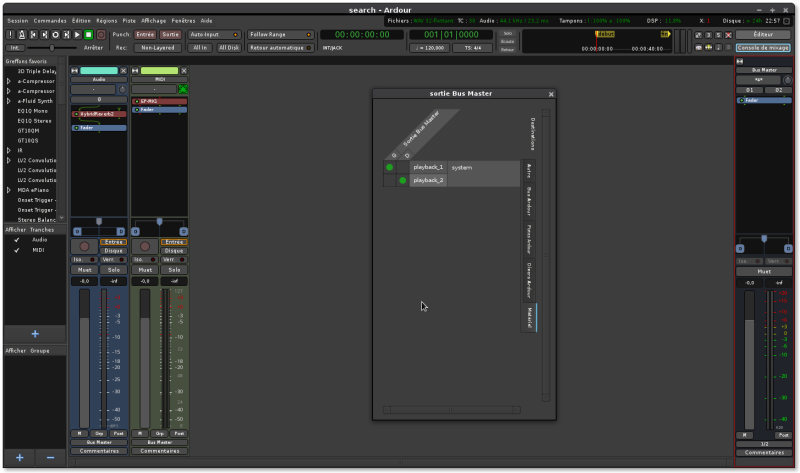Arm global record button in transport
This screenshot has height=473, width=800.
point(101,35)
